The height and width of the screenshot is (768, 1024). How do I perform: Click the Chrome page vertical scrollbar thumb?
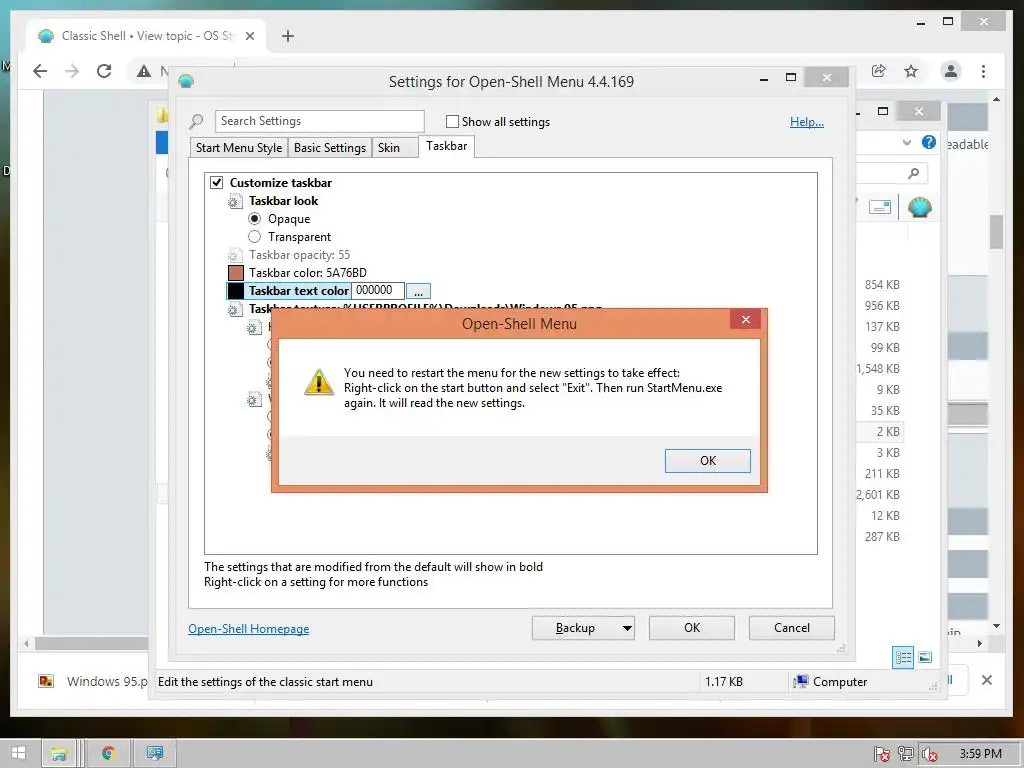click(996, 232)
